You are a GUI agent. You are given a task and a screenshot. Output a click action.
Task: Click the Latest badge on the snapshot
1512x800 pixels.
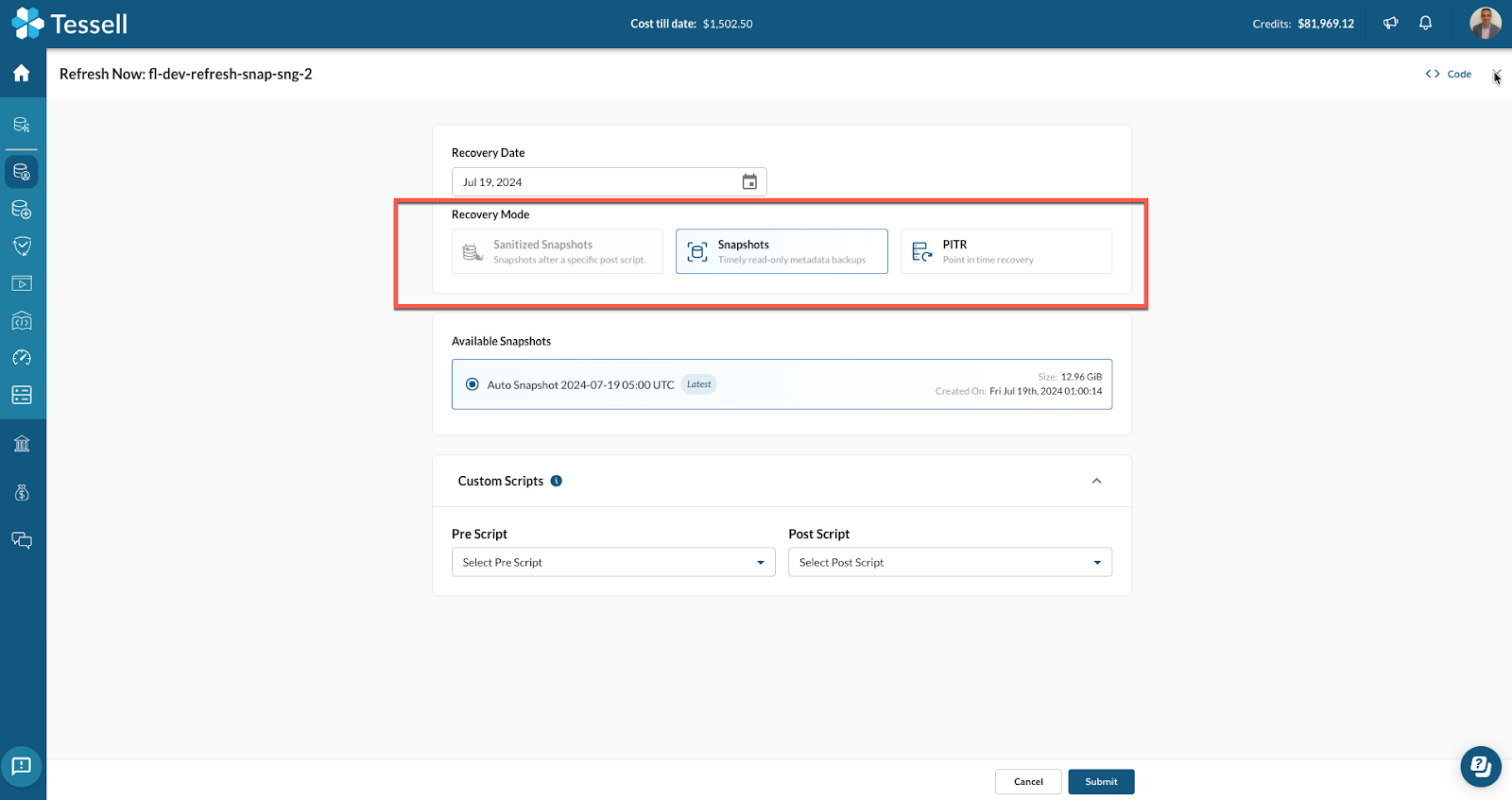[x=699, y=384]
